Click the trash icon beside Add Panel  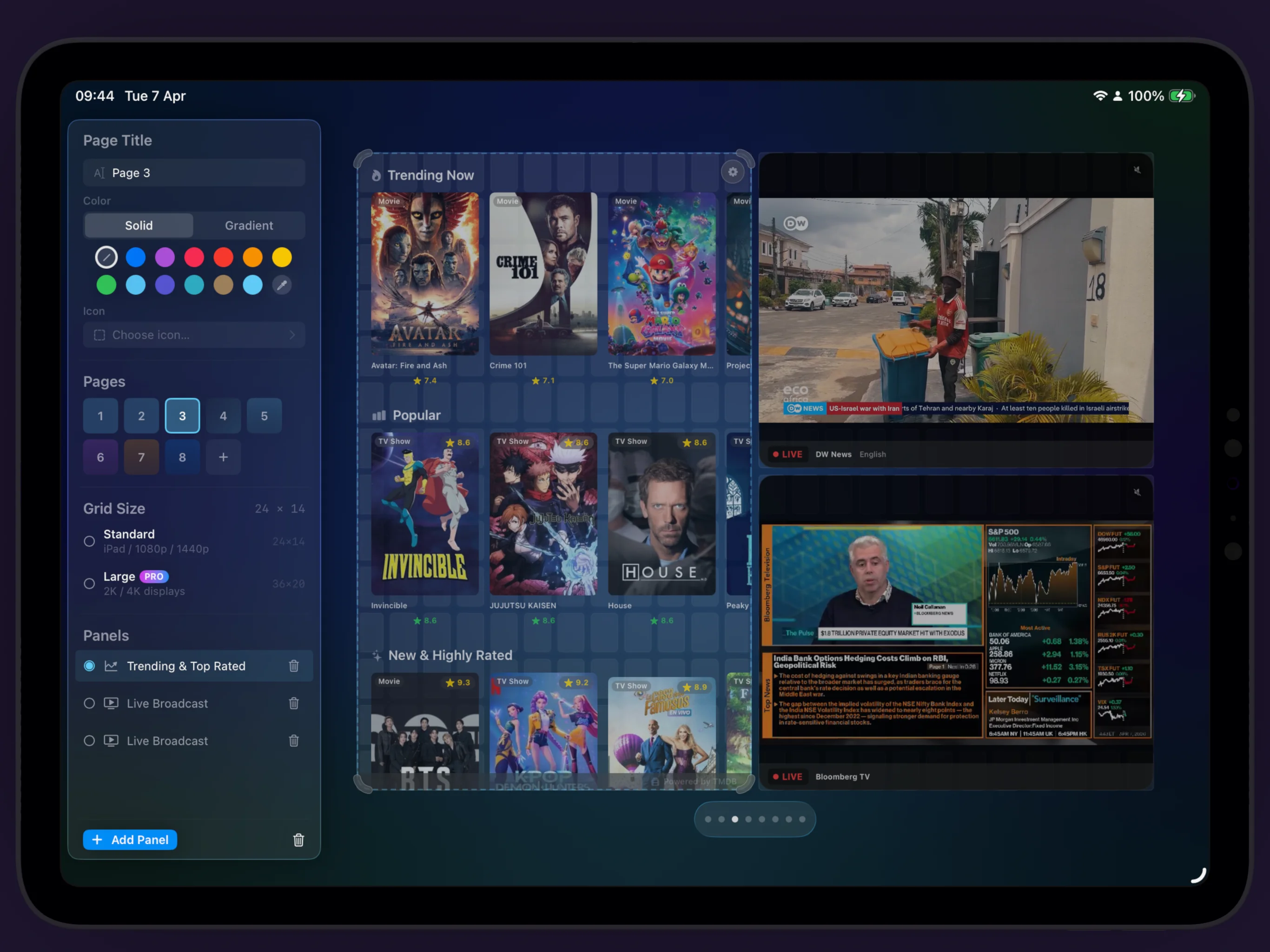(298, 840)
